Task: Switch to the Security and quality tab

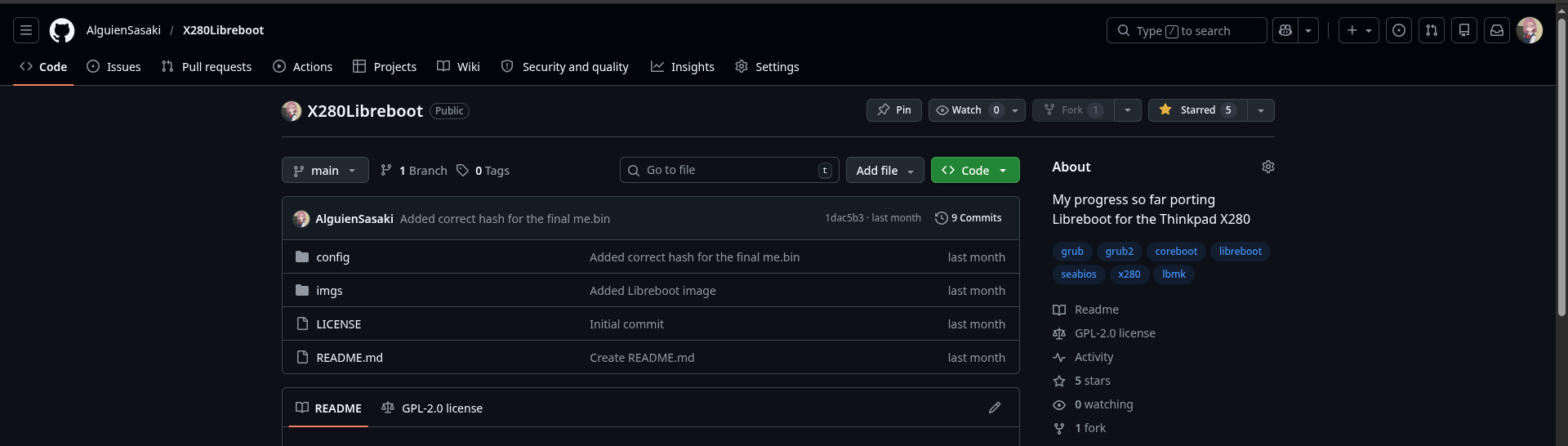Action: [565, 67]
